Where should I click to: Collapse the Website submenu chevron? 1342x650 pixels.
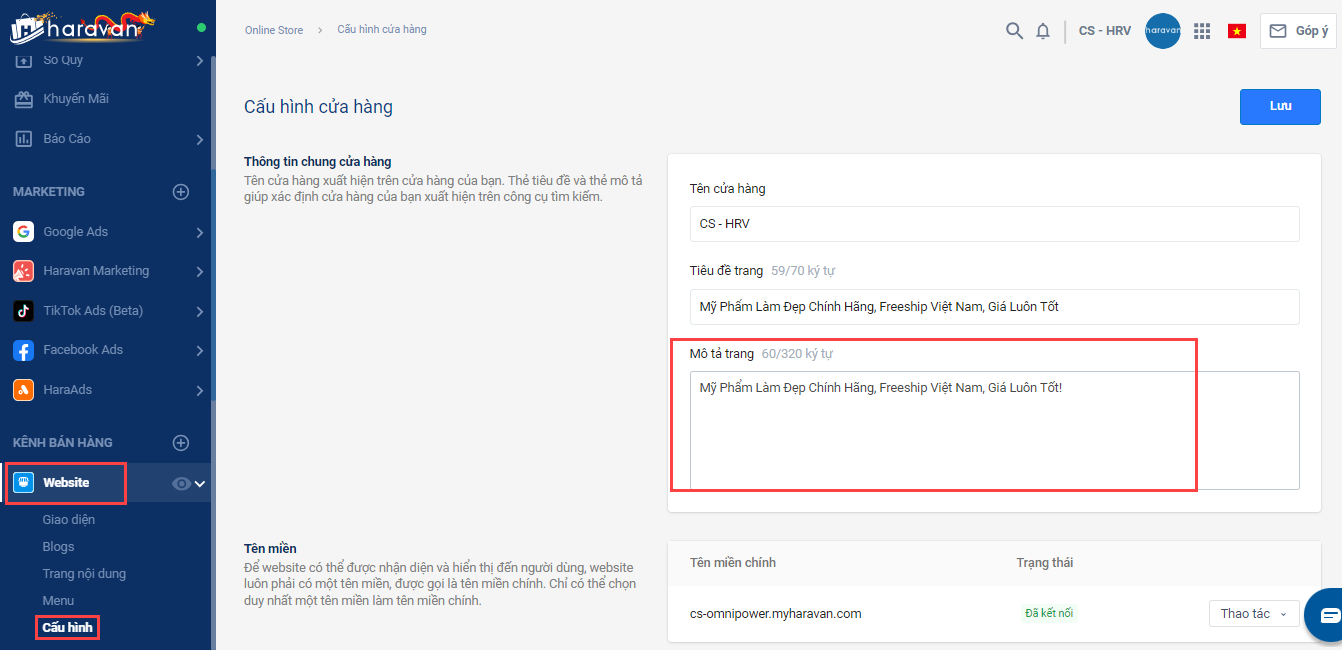click(200, 484)
